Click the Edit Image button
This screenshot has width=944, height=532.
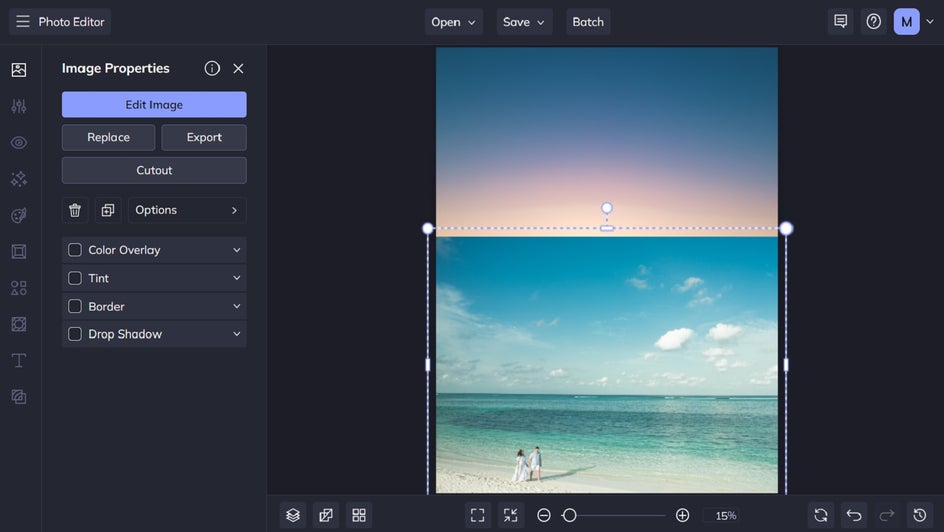[x=154, y=105]
